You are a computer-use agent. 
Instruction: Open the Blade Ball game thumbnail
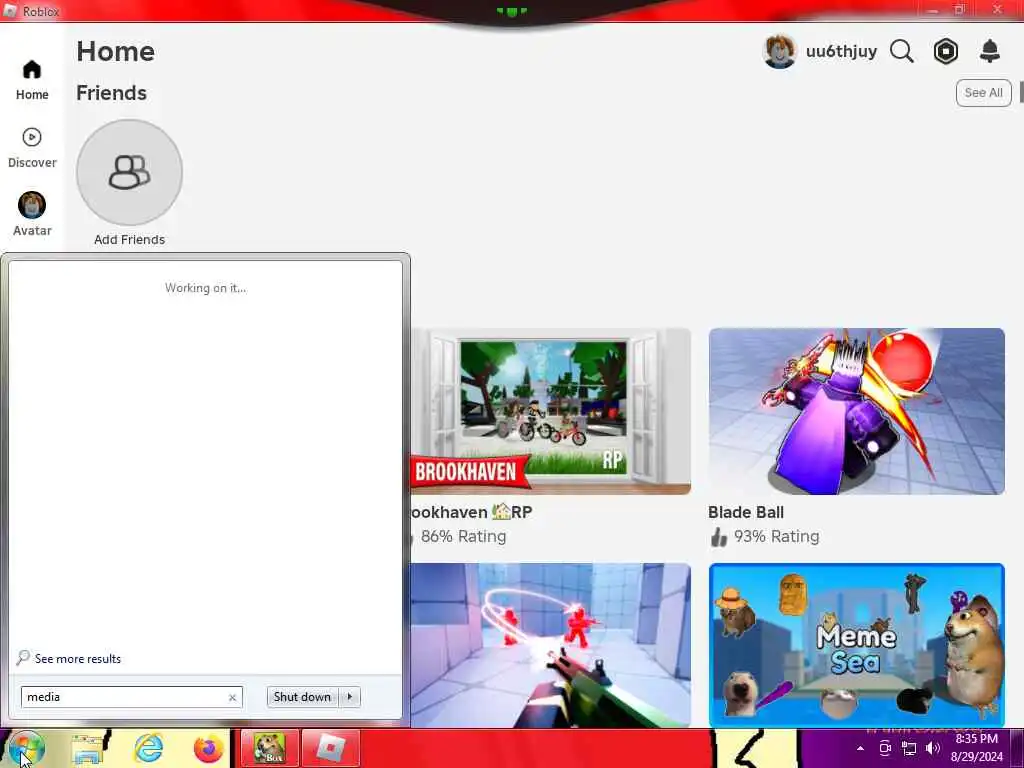click(x=856, y=411)
